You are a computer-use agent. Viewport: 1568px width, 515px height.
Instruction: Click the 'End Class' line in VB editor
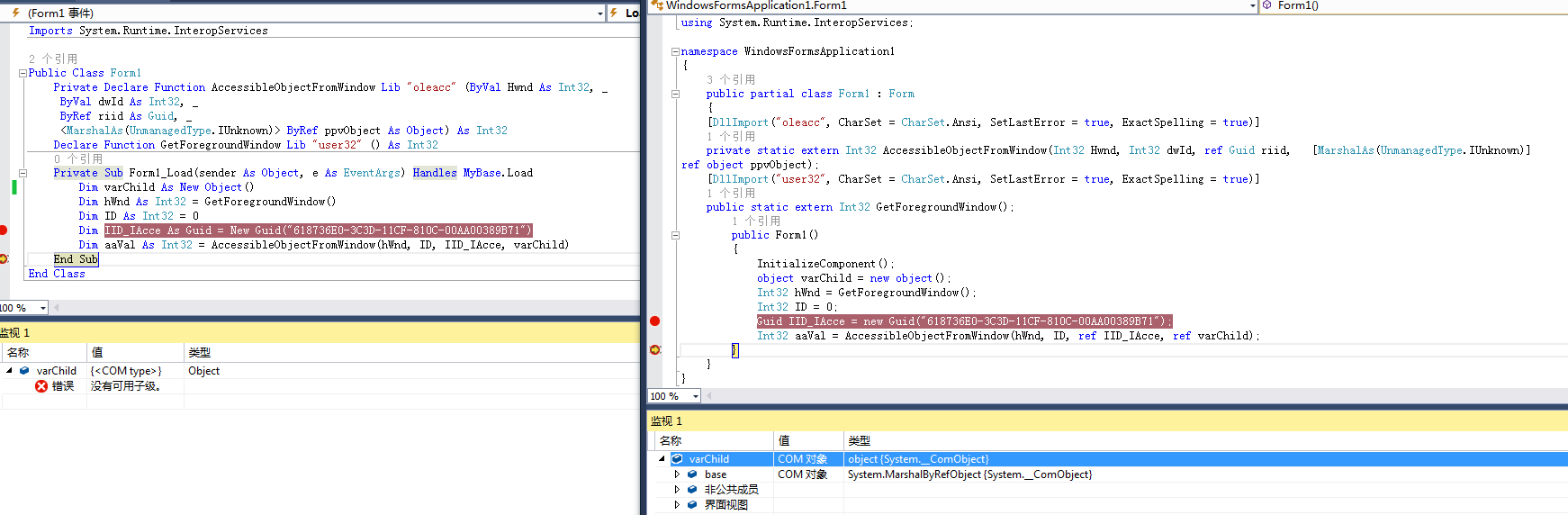(57, 274)
